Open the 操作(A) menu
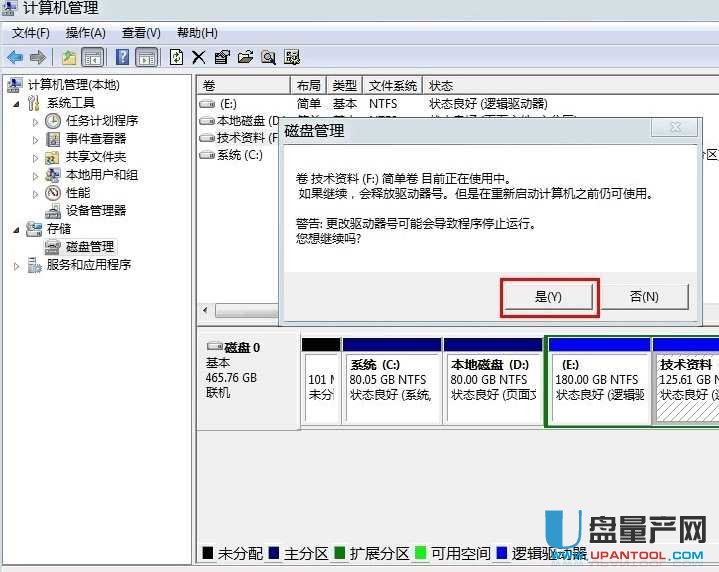The height and width of the screenshot is (572, 719). point(86,33)
